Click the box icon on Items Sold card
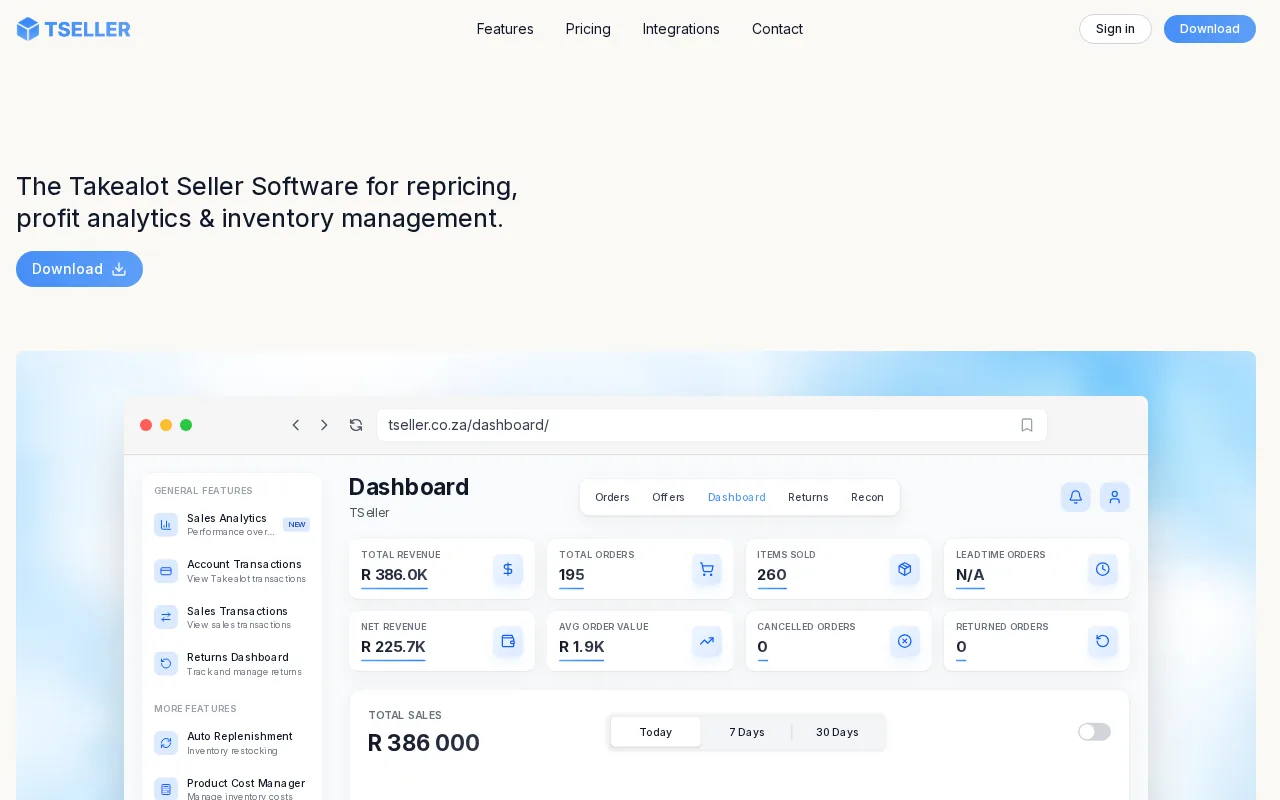Image resolution: width=1280 pixels, height=800 pixels. tap(905, 569)
